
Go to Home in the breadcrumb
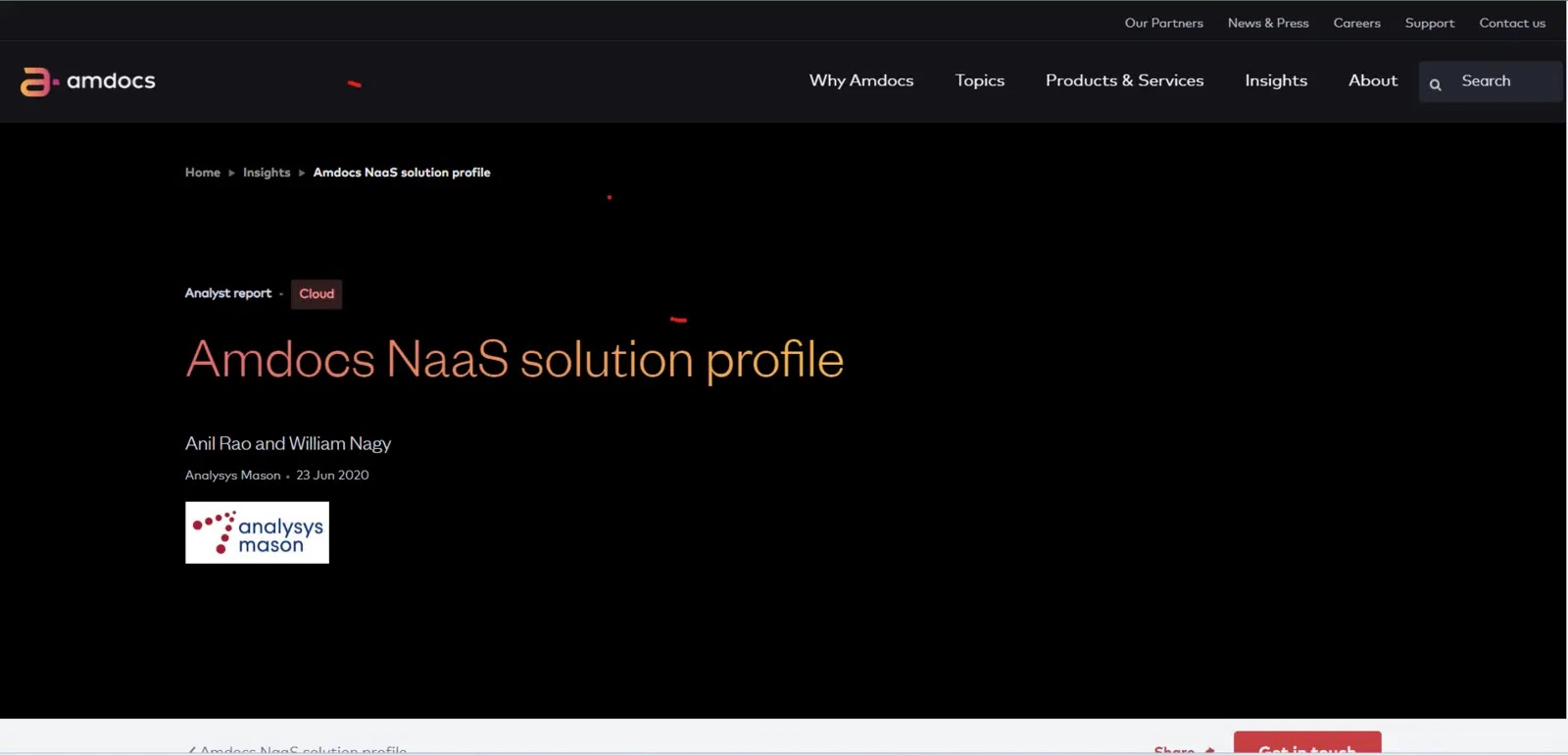tap(203, 173)
